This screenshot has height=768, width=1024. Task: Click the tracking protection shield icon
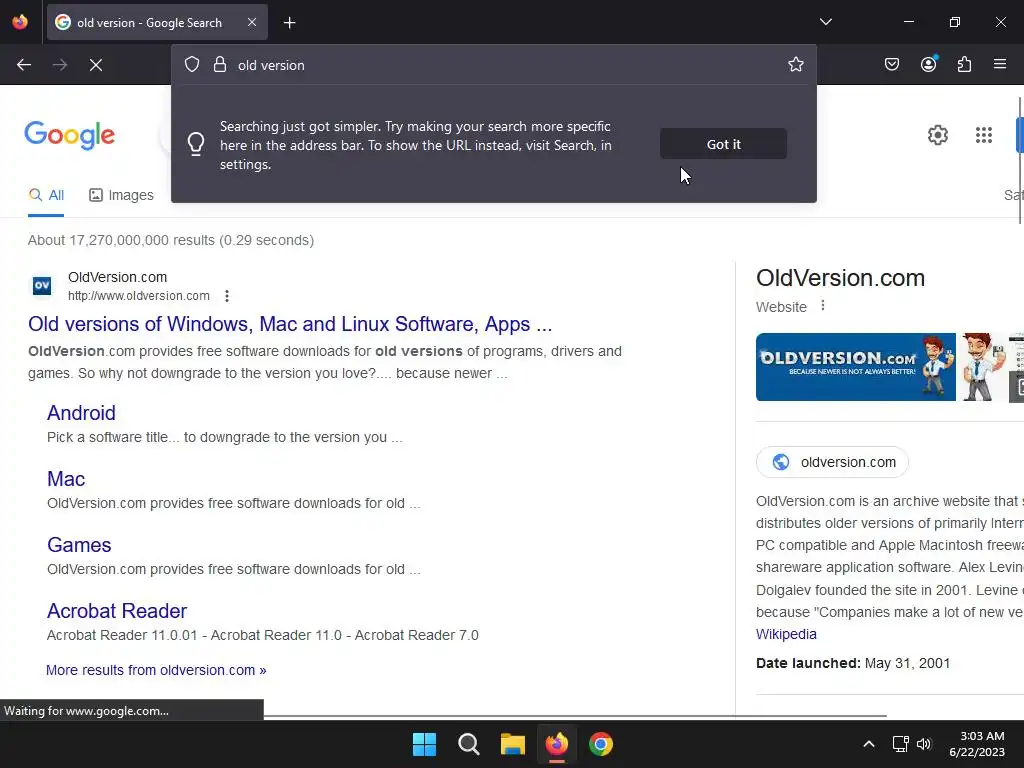coord(191,64)
